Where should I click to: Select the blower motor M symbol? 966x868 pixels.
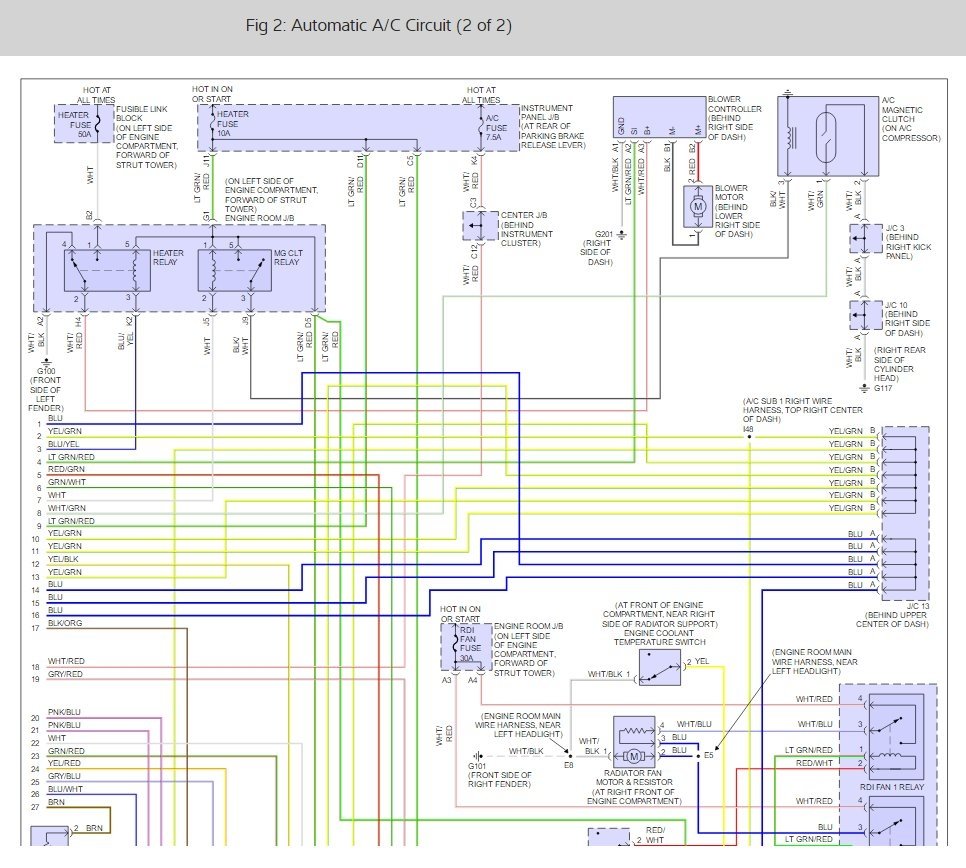(697, 206)
